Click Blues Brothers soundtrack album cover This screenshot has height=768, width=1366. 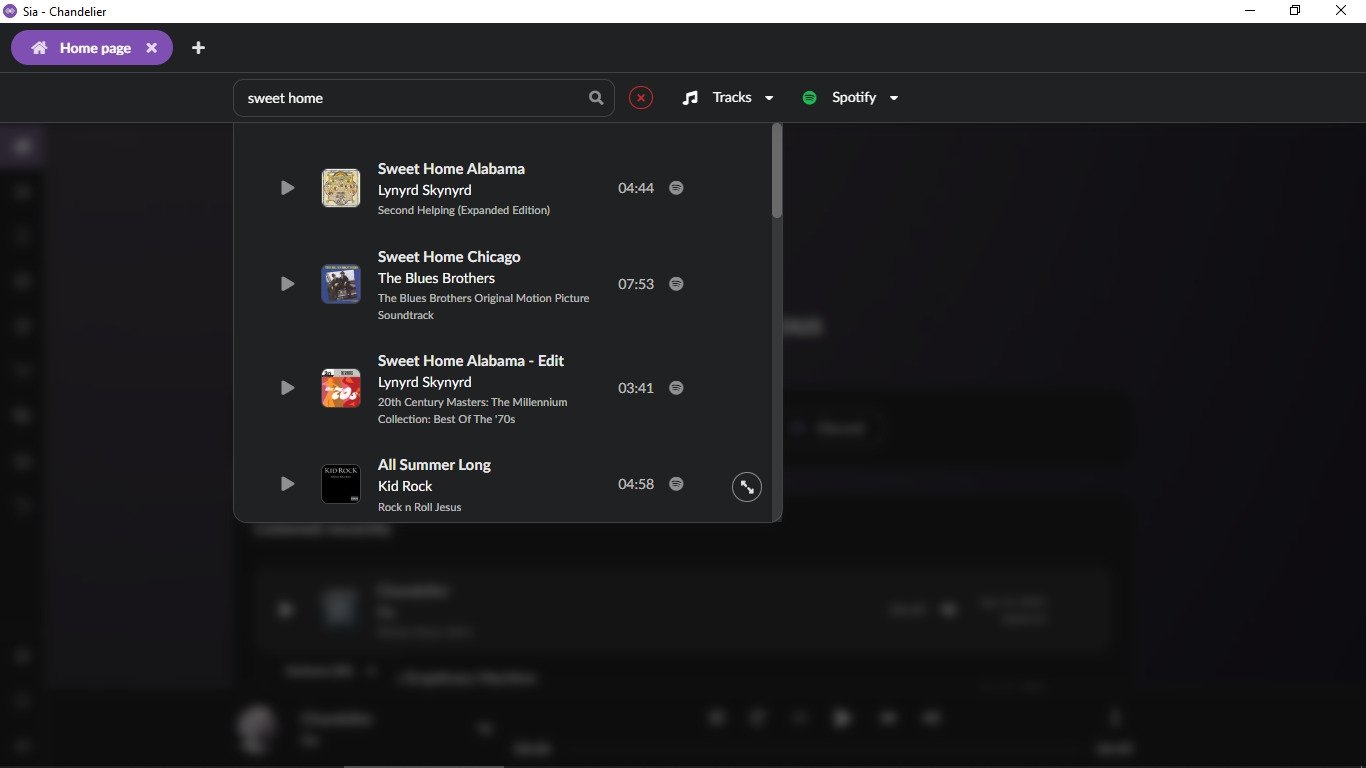coord(341,284)
